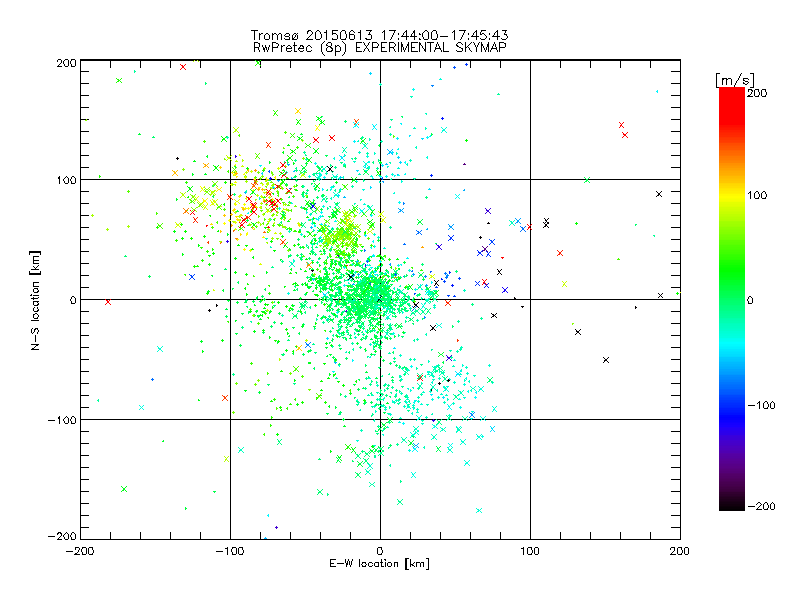Click the y-axis tick label '-200'
This screenshot has height=600, width=800.
point(62,536)
